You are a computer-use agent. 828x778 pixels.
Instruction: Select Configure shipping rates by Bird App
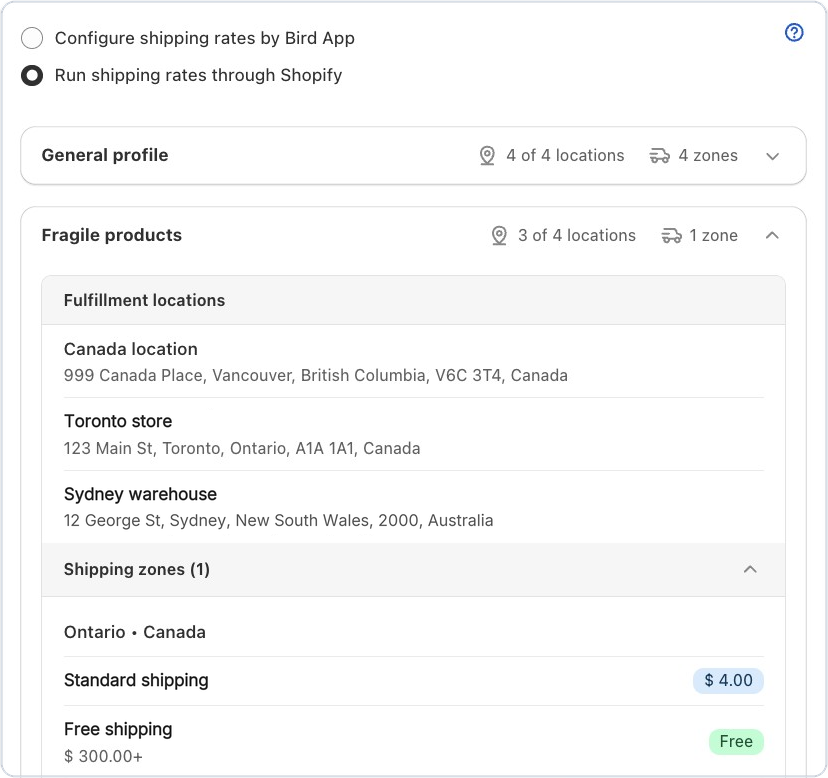click(x=32, y=39)
